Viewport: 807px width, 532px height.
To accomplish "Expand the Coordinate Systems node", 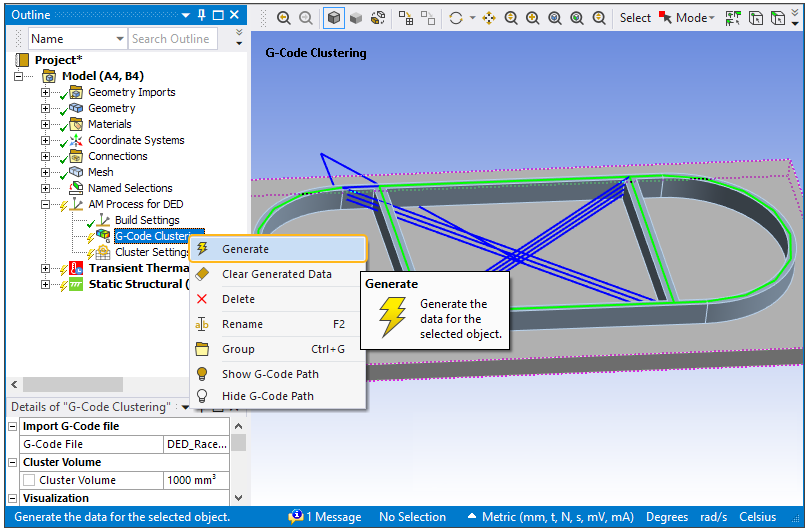I will (45, 140).
